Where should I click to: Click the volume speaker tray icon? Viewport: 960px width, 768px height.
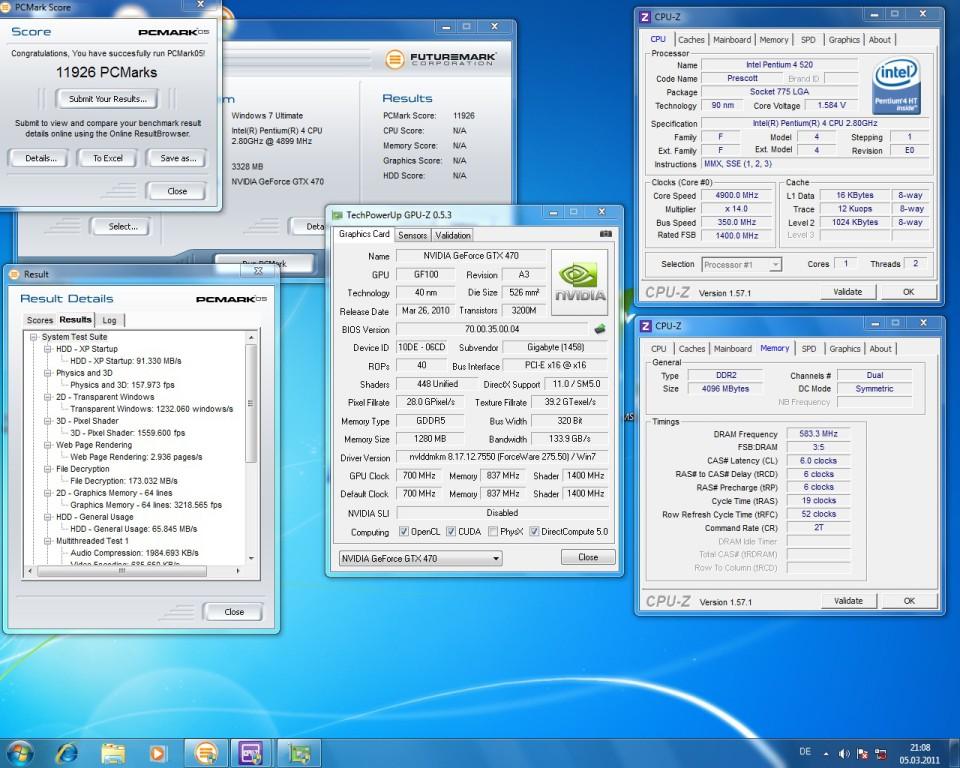tap(844, 753)
